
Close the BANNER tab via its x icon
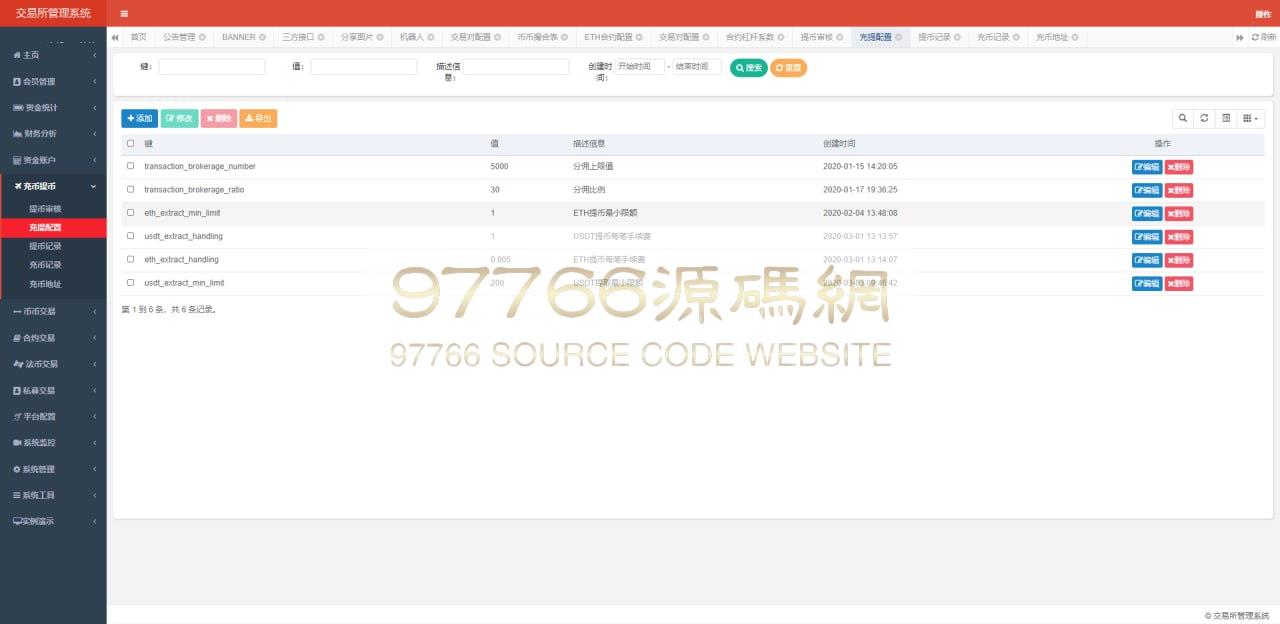(x=262, y=37)
